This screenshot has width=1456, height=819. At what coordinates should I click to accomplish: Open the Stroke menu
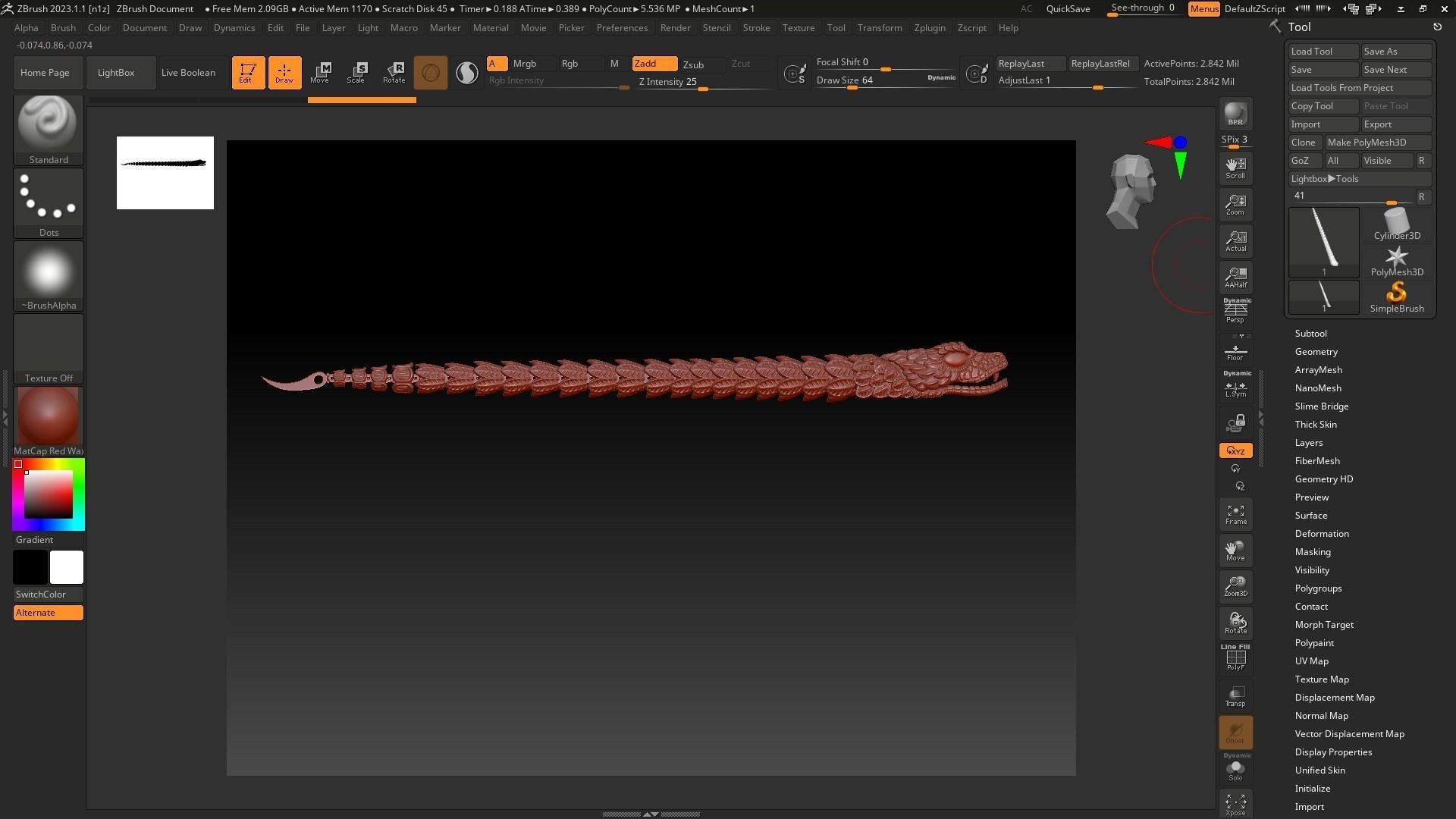point(756,28)
